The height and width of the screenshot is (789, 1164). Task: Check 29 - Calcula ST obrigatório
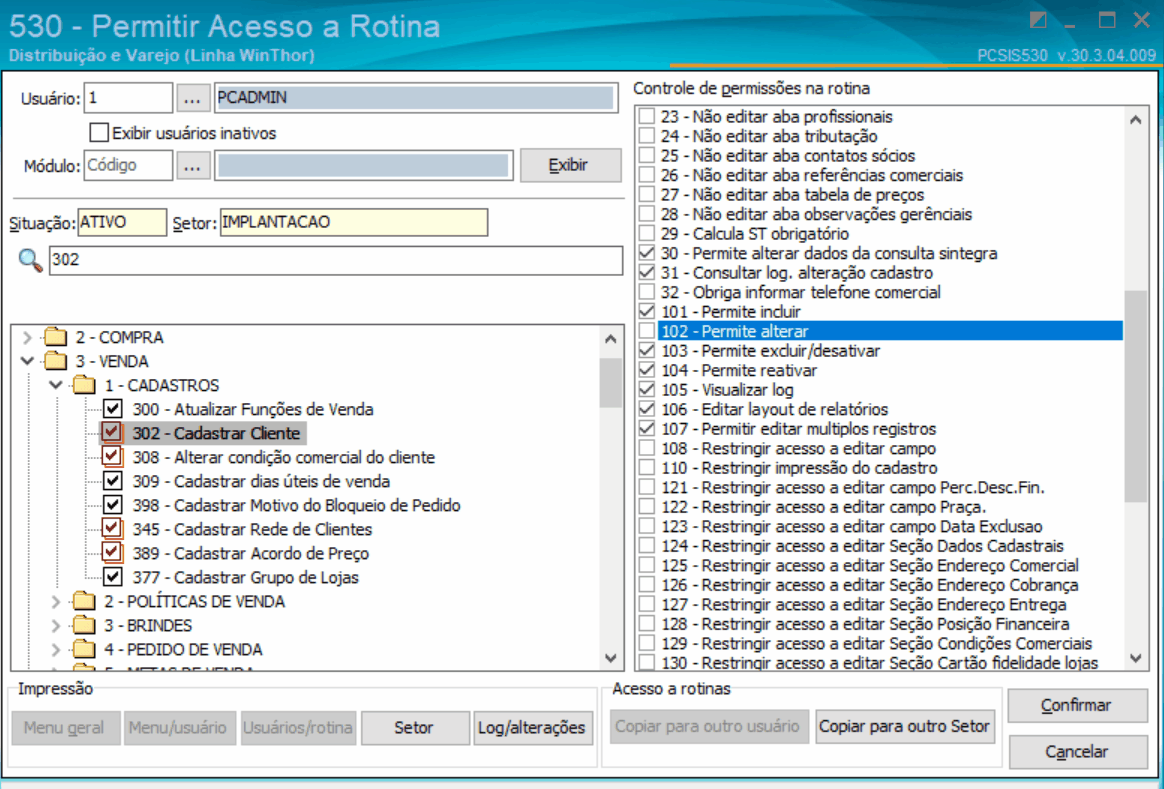[647, 234]
